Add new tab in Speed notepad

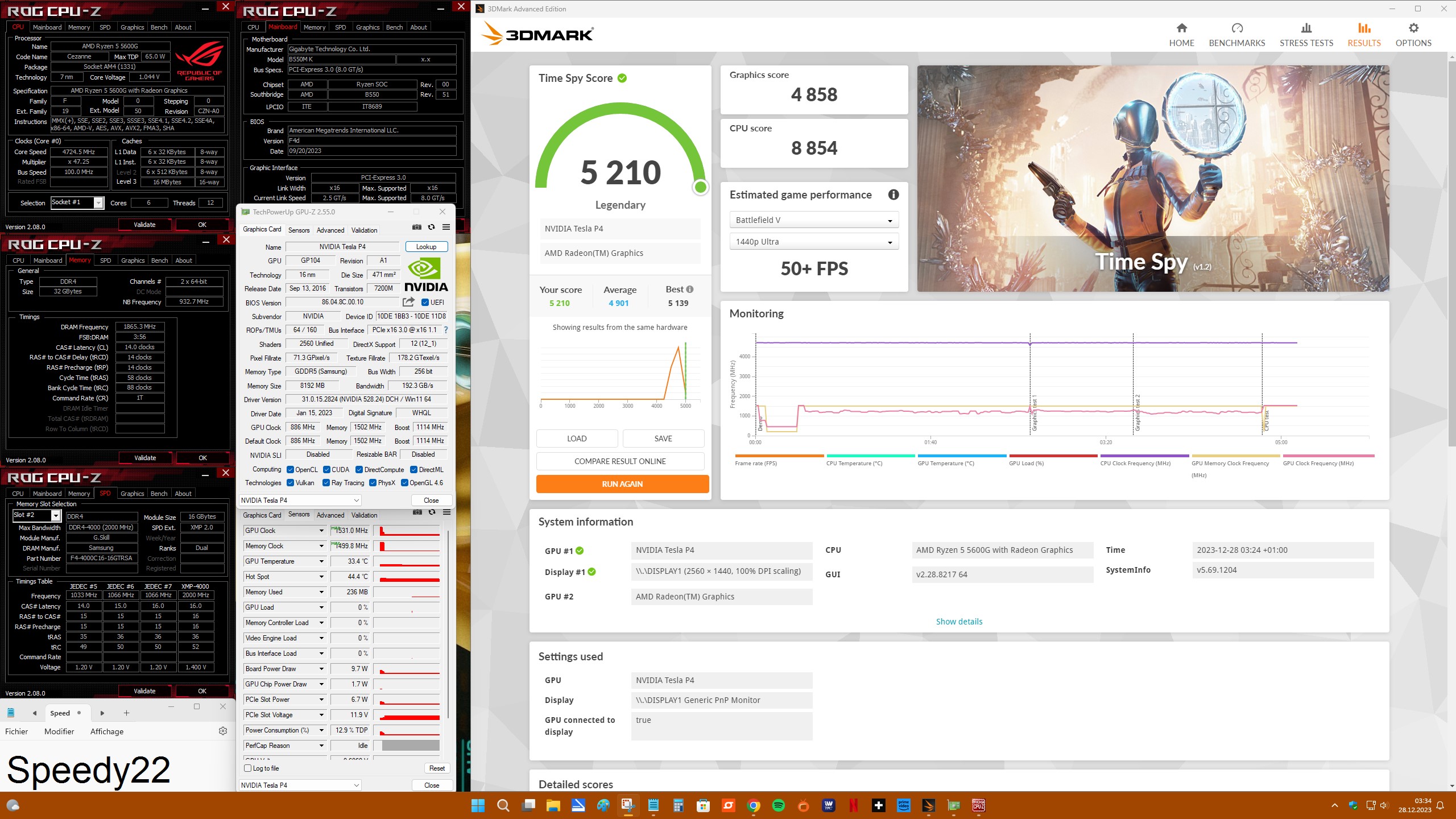126,713
